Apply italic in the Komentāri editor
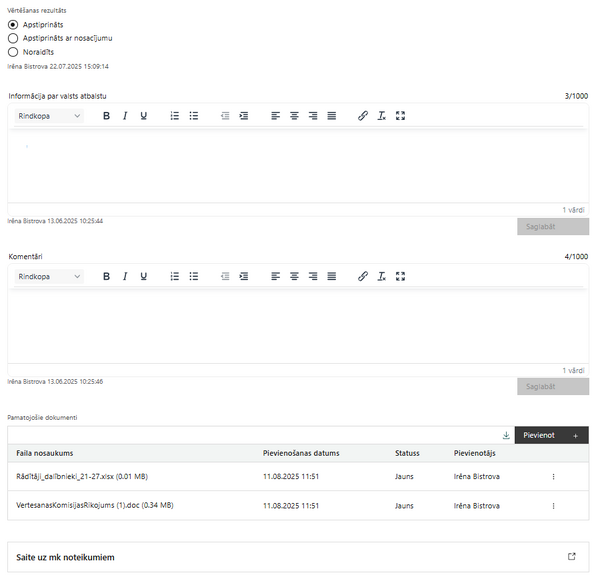Screen dimensions: 600x579 125,276
